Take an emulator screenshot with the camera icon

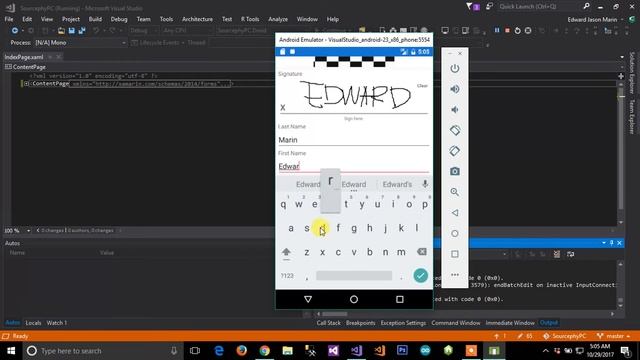pos(455,171)
